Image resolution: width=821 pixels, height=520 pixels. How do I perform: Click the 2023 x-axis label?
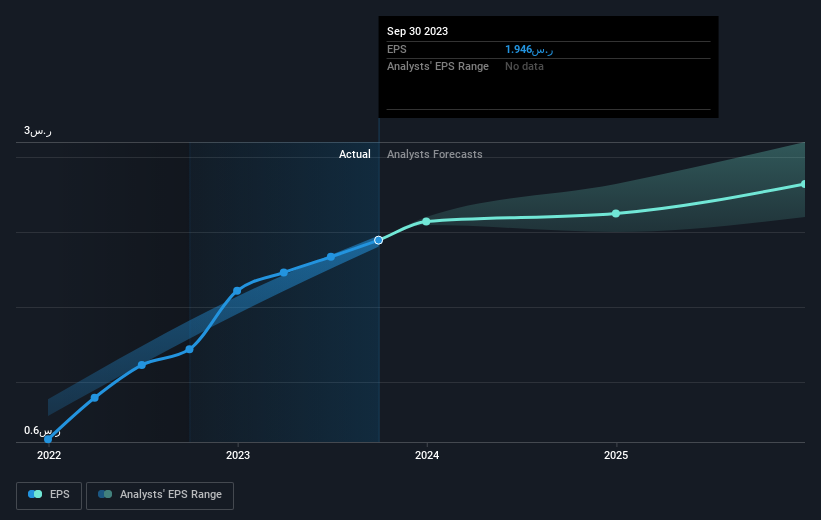(238, 455)
